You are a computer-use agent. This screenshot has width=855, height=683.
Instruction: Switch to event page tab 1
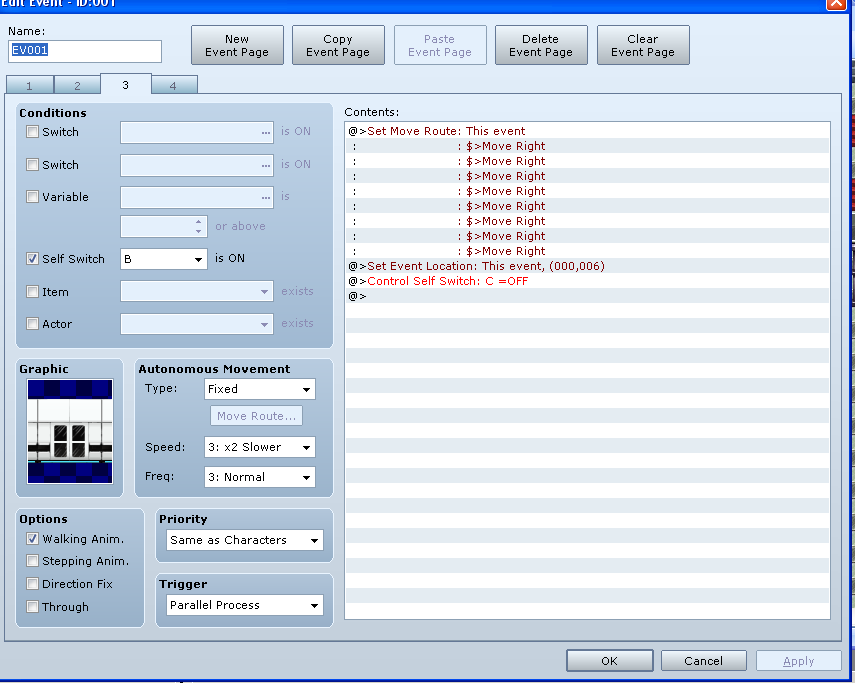coord(29,86)
